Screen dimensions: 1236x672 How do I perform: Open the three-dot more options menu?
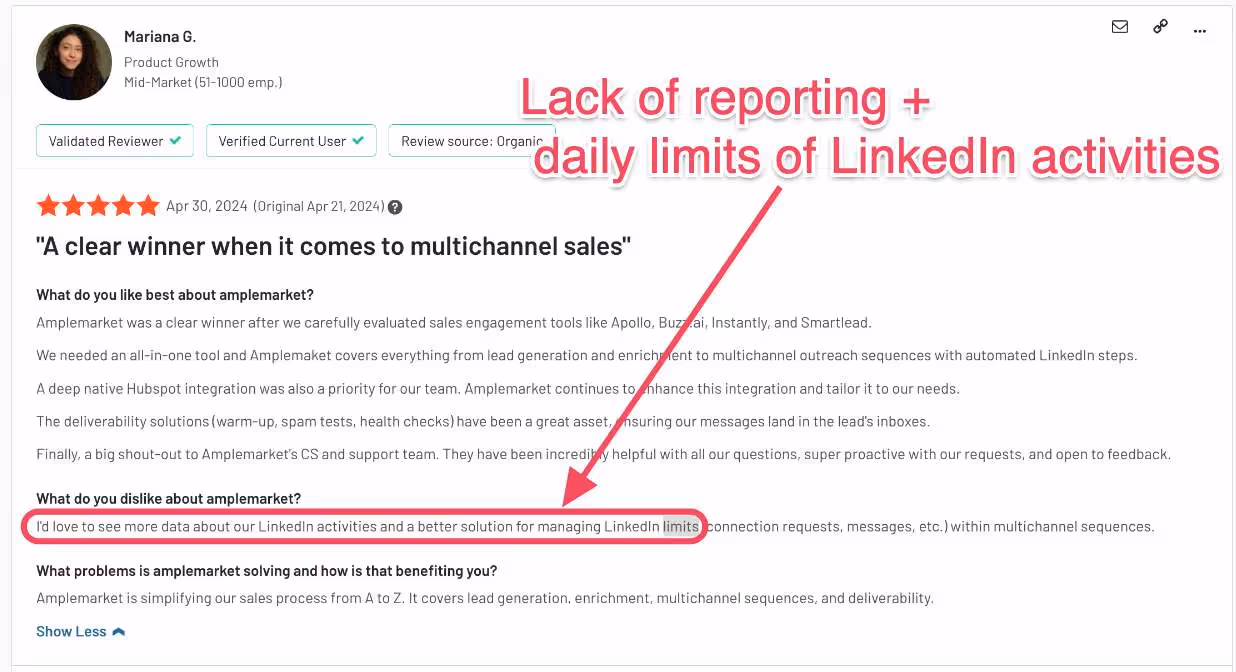(x=1199, y=31)
